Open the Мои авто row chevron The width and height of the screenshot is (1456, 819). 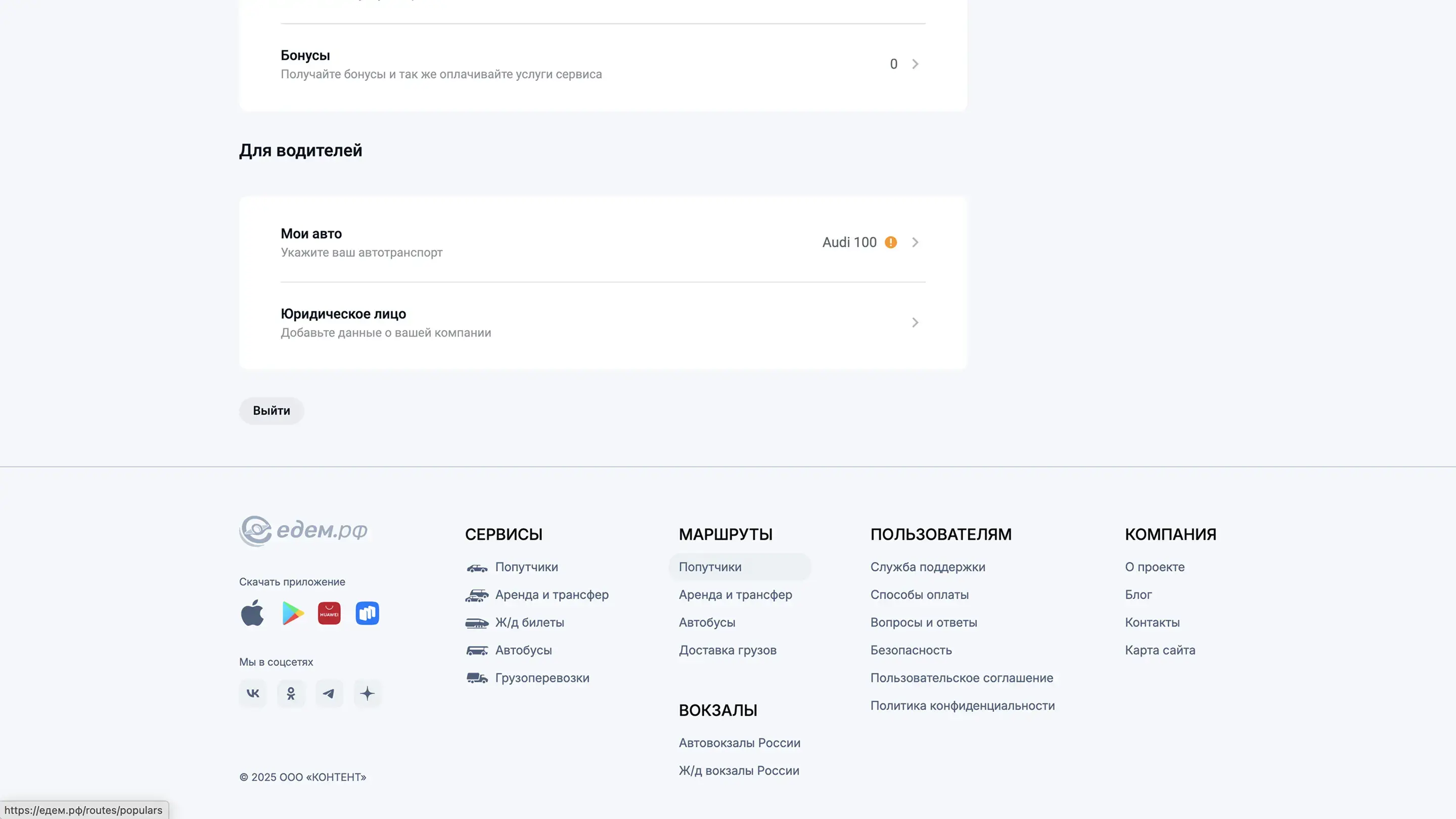(915, 243)
